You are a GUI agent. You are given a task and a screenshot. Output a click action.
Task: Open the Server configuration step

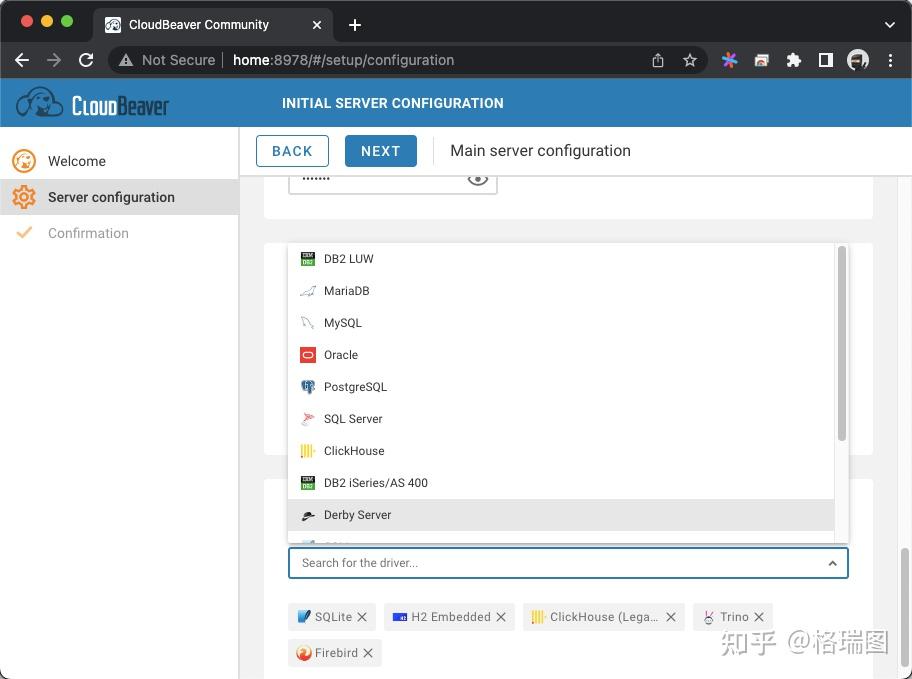point(119,197)
